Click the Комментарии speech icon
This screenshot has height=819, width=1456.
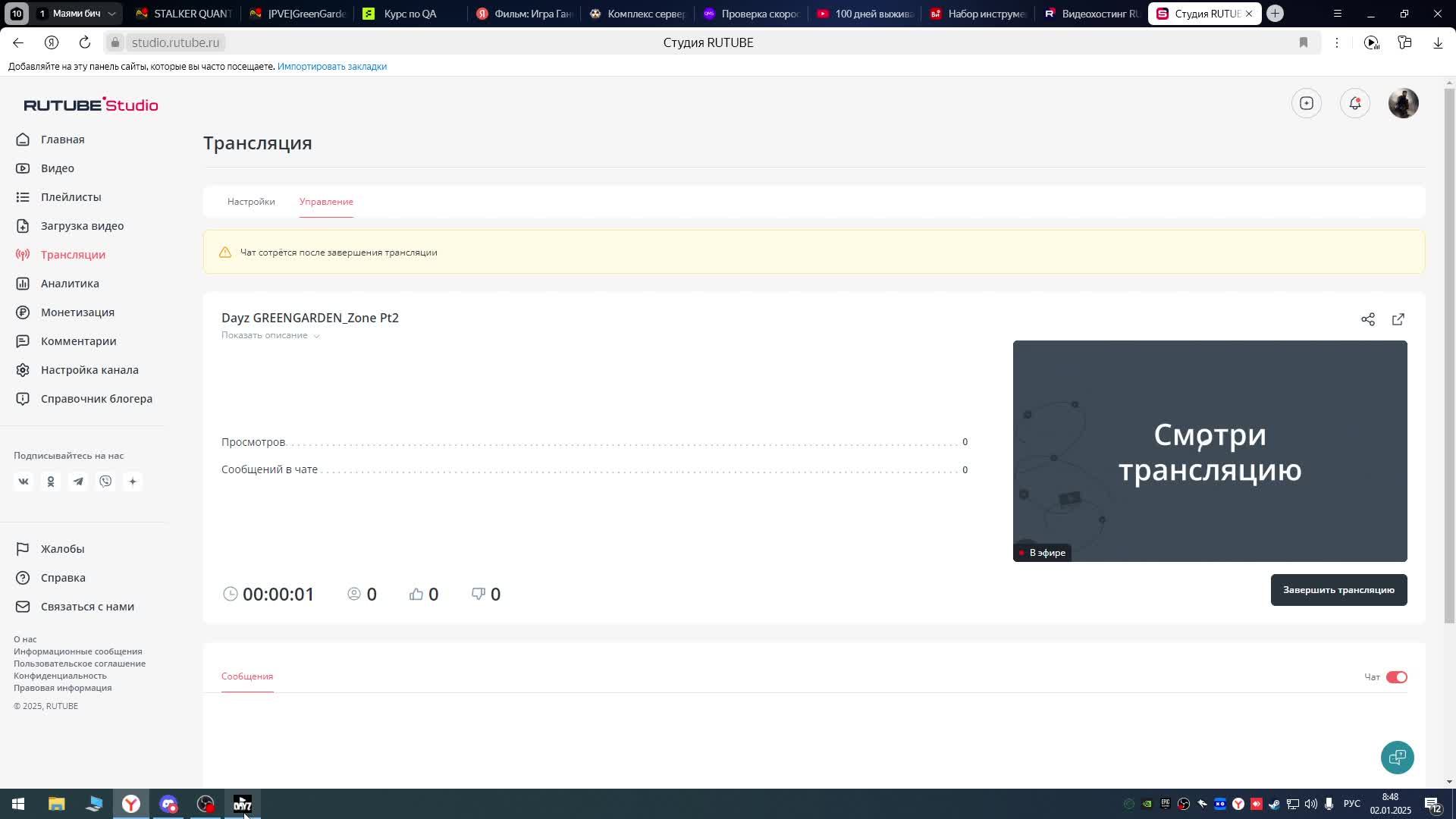[23, 341]
